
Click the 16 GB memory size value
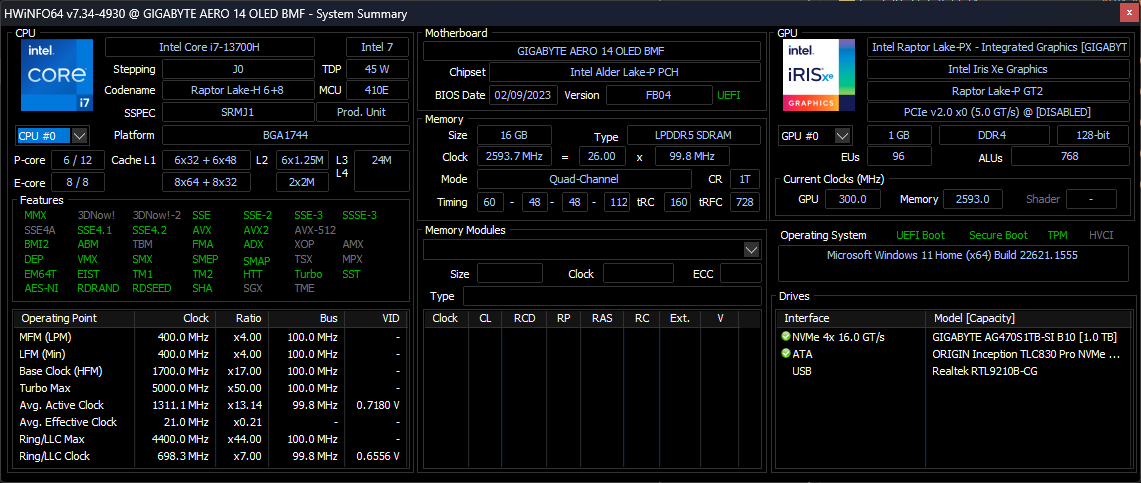[514, 135]
